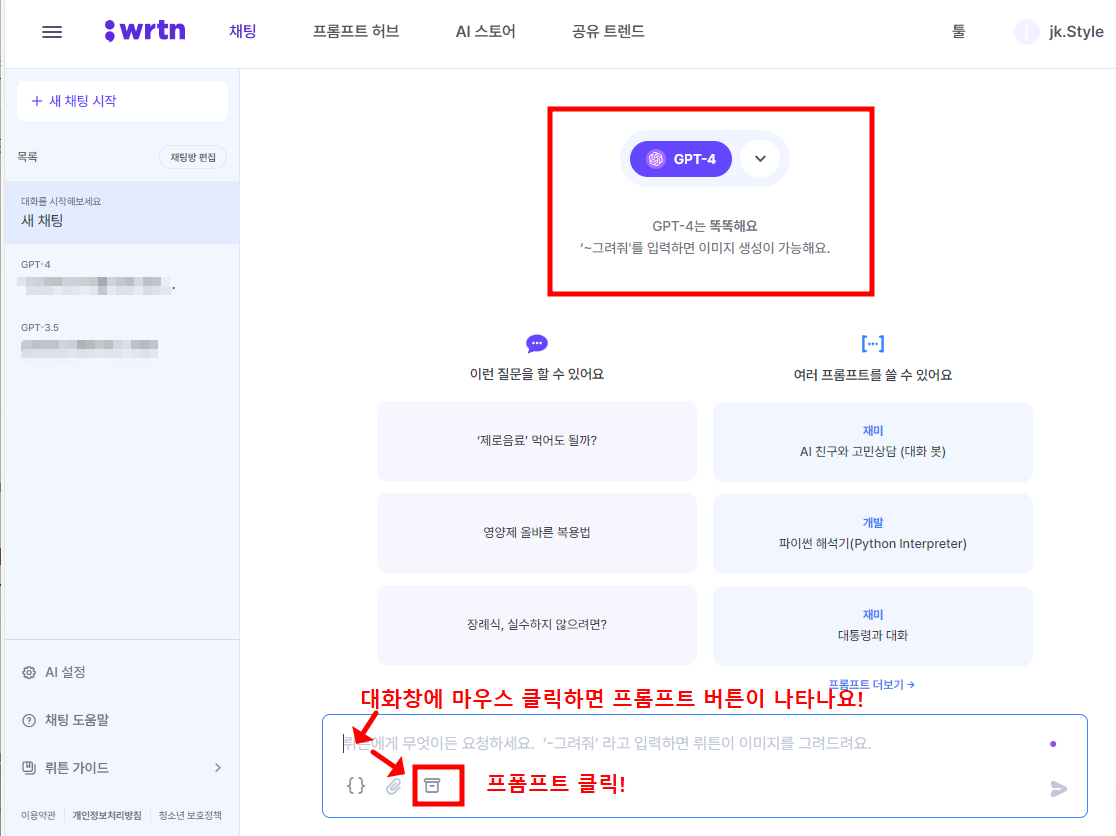Click the send message arrow icon
The width and height of the screenshot is (1116, 836).
[x=1058, y=788]
